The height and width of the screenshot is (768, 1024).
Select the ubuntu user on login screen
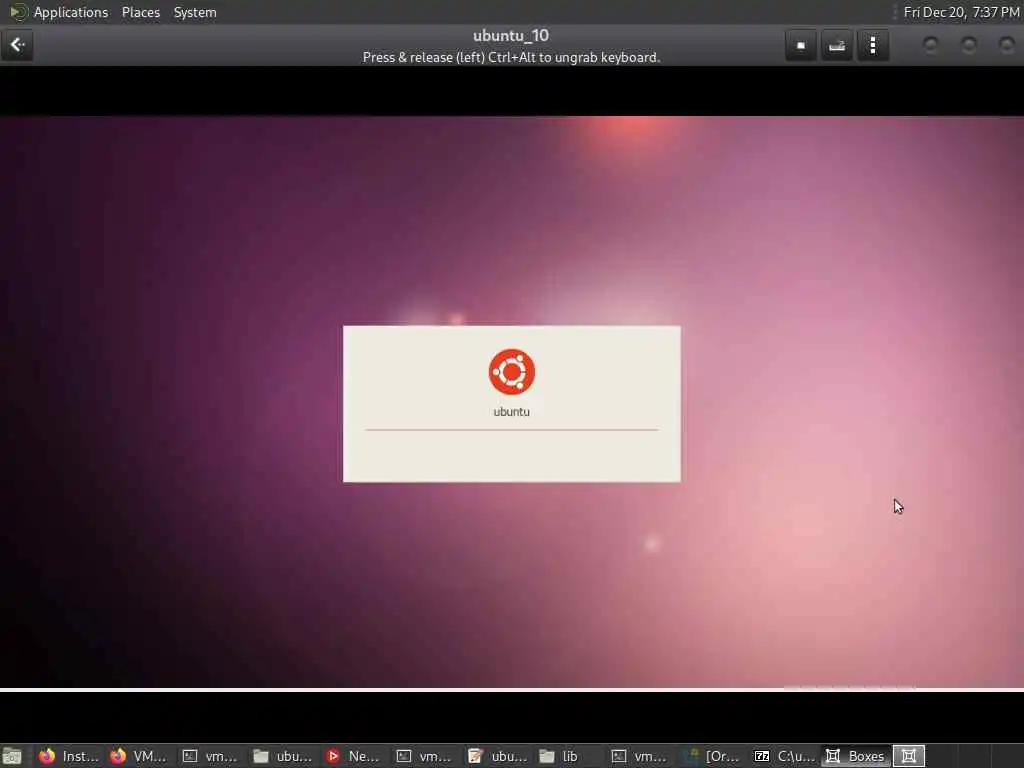[x=511, y=411]
